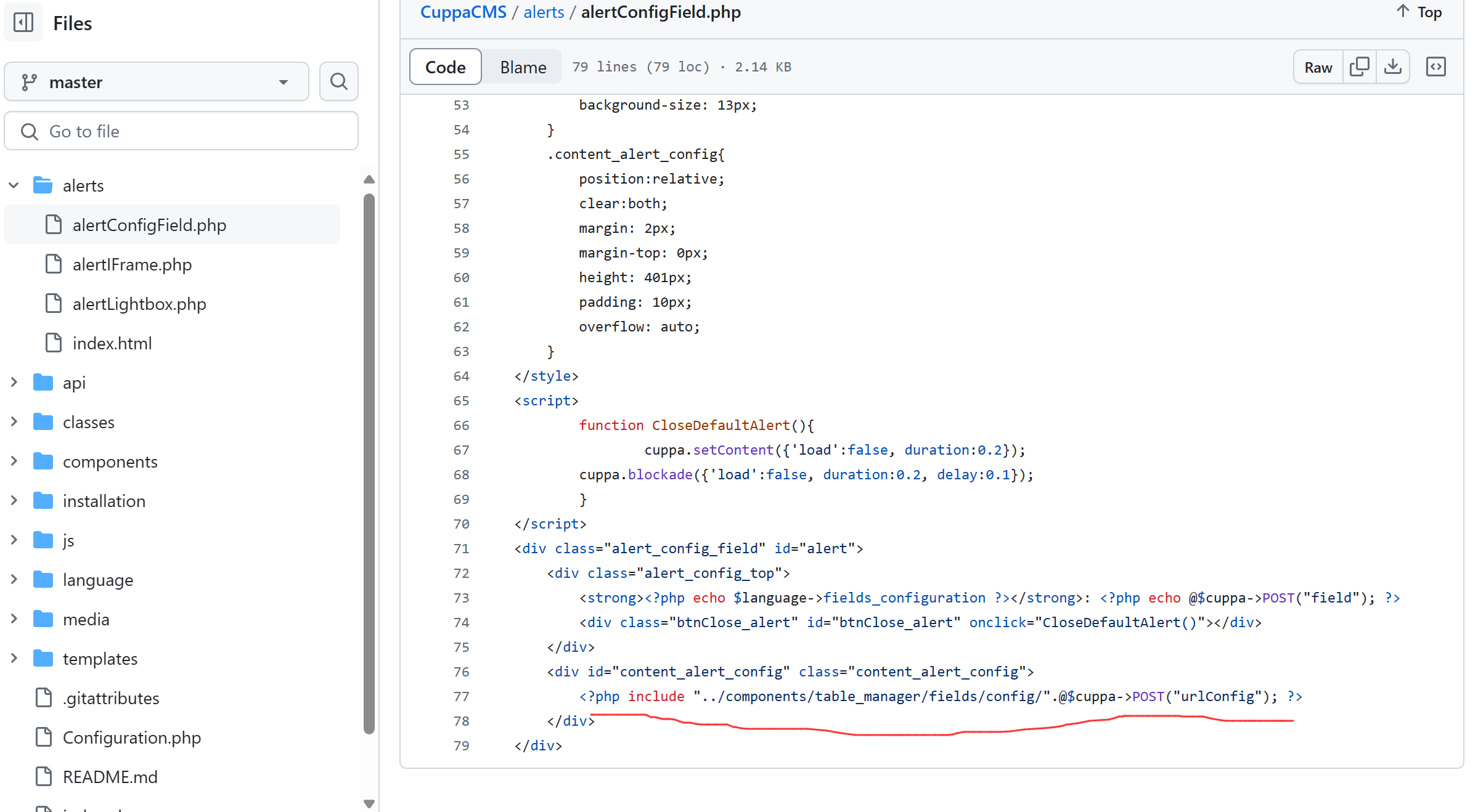
Task: Go to CuppaCMS breadcrumb link
Action: [x=463, y=12]
